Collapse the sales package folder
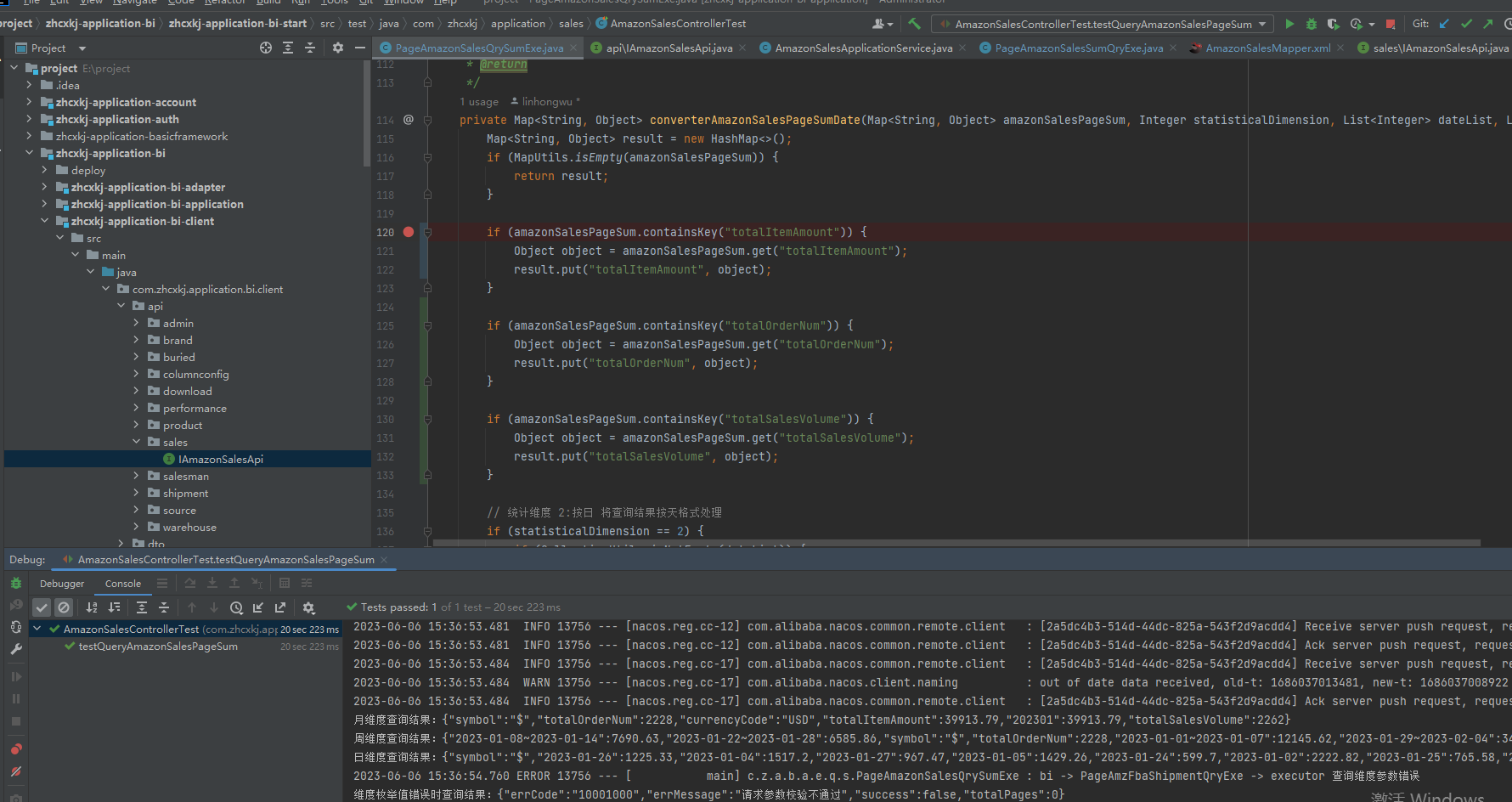The image size is (1512, 802). click(136, 442)
